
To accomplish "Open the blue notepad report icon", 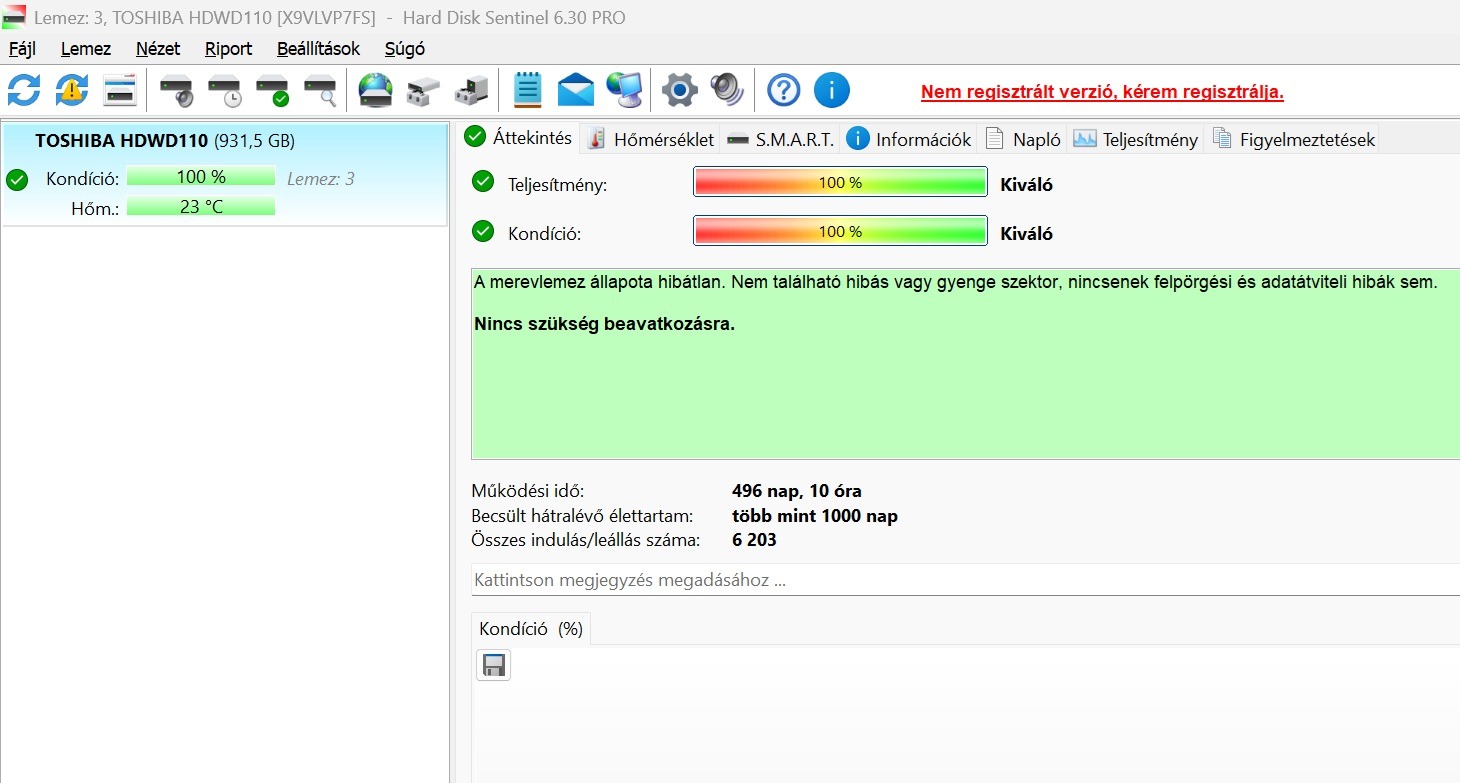I will tap(528, 90).
